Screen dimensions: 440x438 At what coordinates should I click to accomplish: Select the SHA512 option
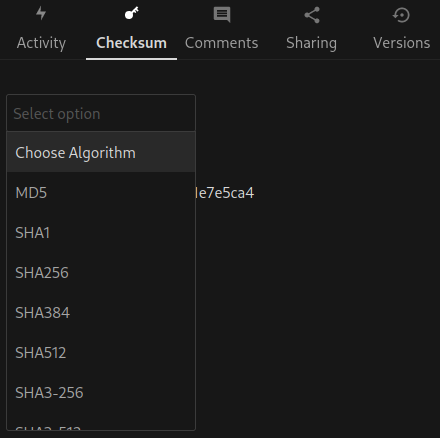pyautogui.click(x=101, y=353)
